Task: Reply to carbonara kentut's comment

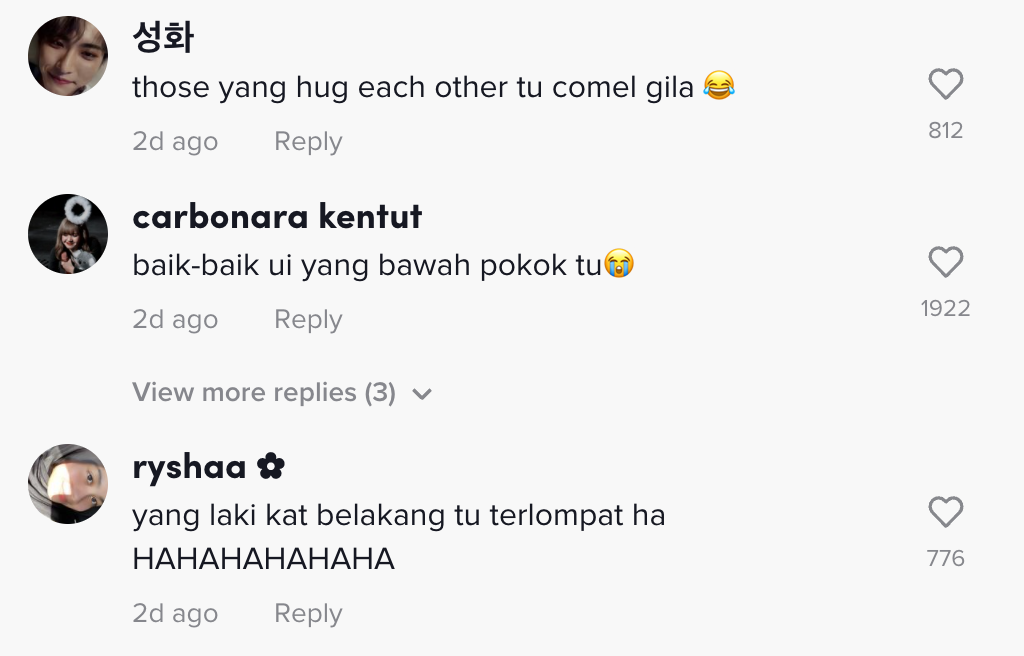Action: [308, 320]
